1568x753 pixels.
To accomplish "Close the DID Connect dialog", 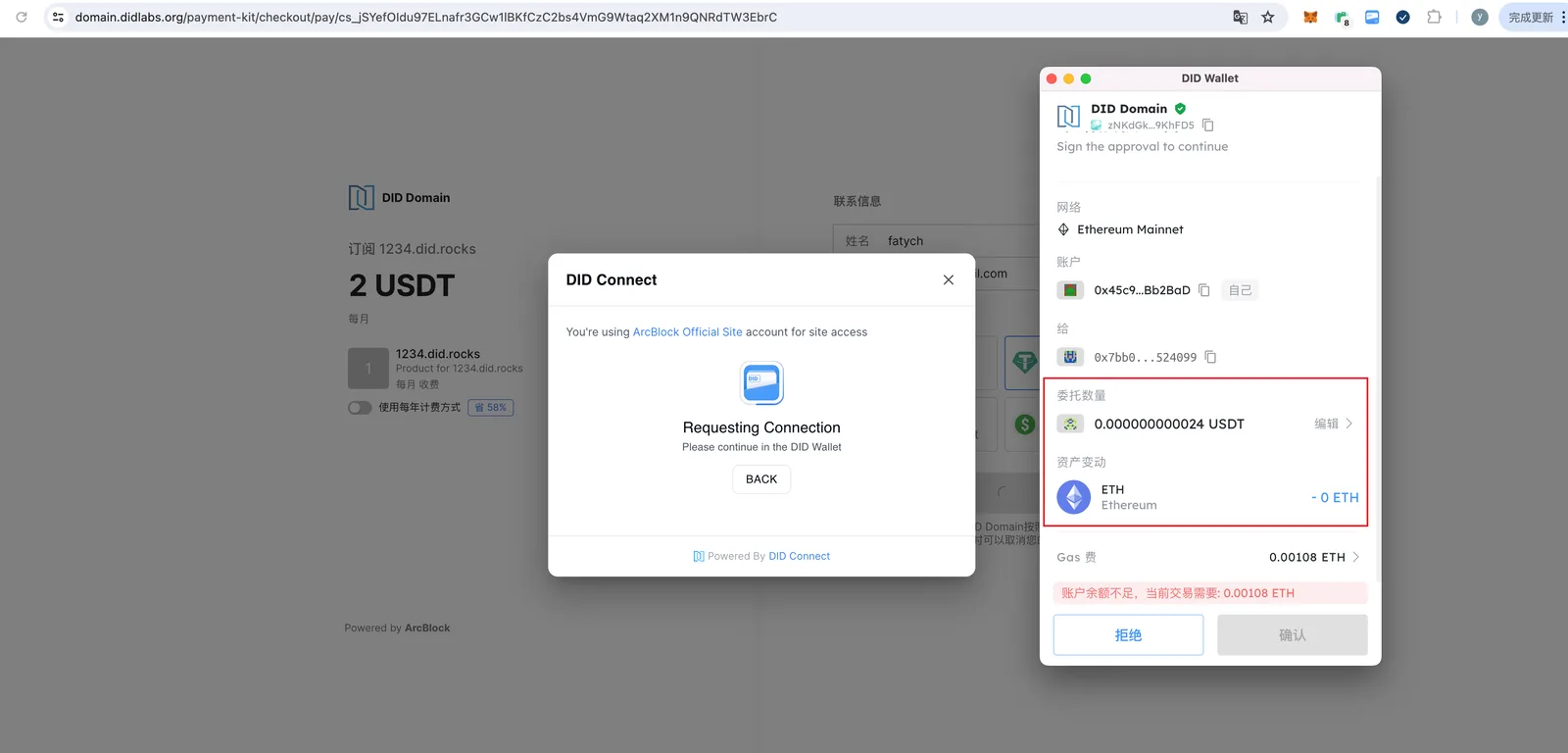I will [x=949, y=279].
